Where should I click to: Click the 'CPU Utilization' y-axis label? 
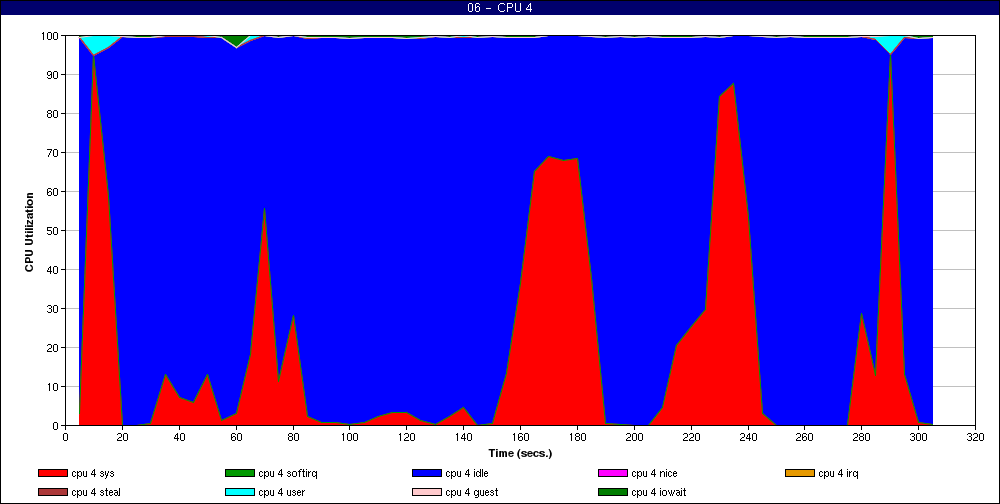tap(29, 232)
